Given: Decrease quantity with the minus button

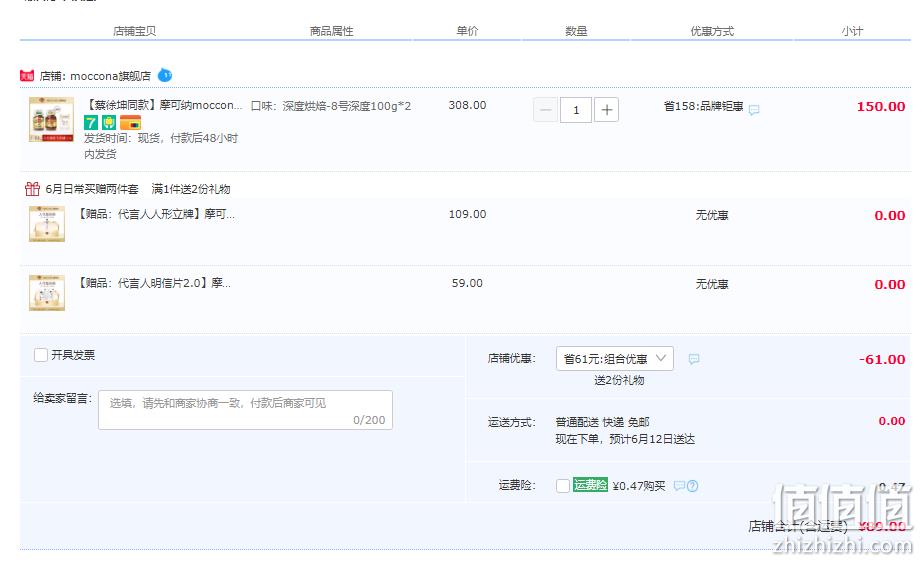Looking at the screenshot, I should (546, 110).
